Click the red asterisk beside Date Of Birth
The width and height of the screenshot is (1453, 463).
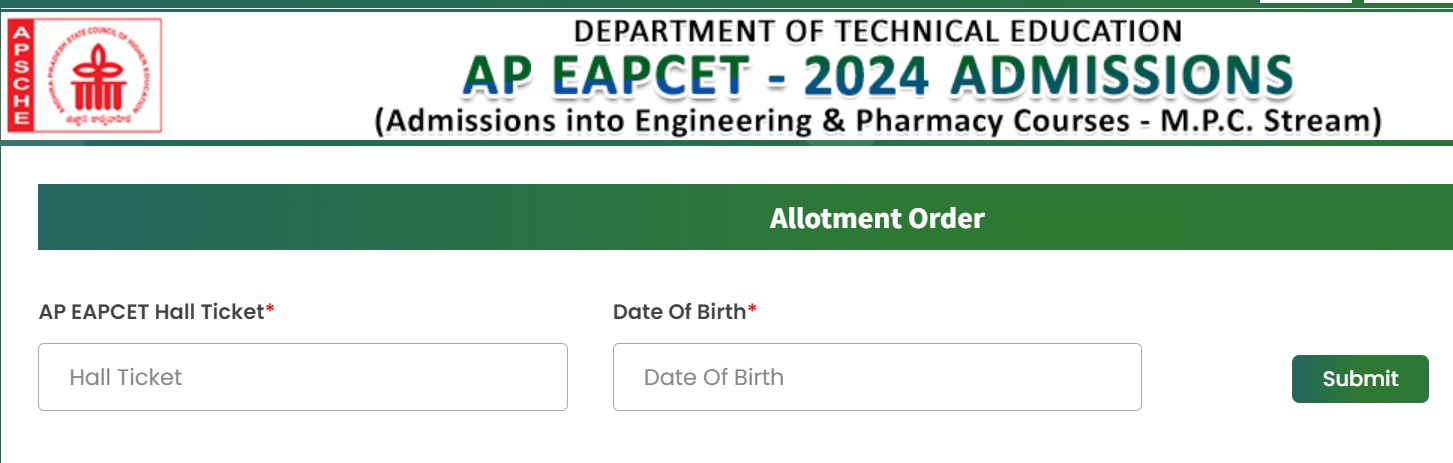(x=752, y=312)
